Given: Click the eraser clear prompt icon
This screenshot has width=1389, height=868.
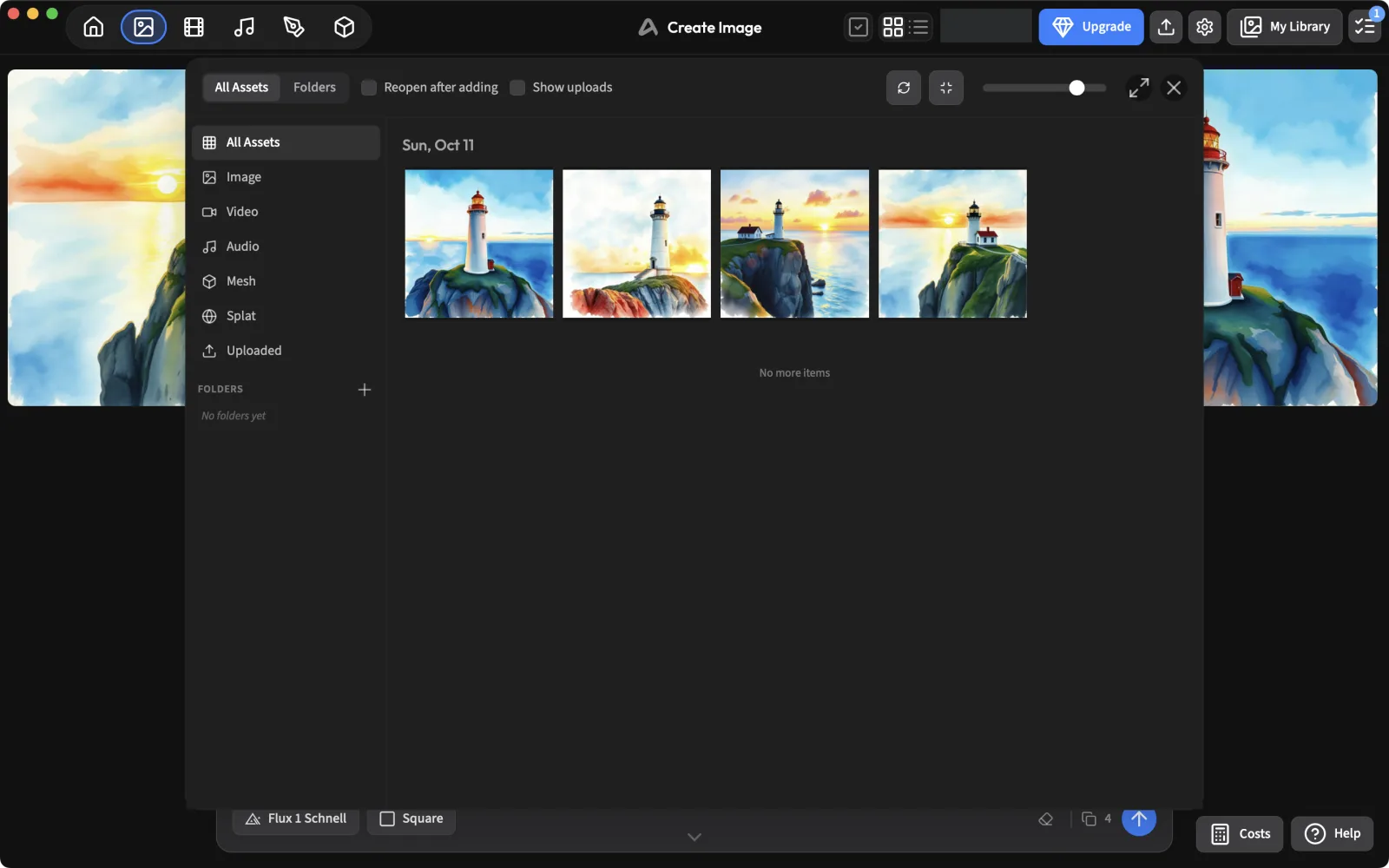Looking at the screenshot, I should pyautogui.click(x=1046, y=819).
